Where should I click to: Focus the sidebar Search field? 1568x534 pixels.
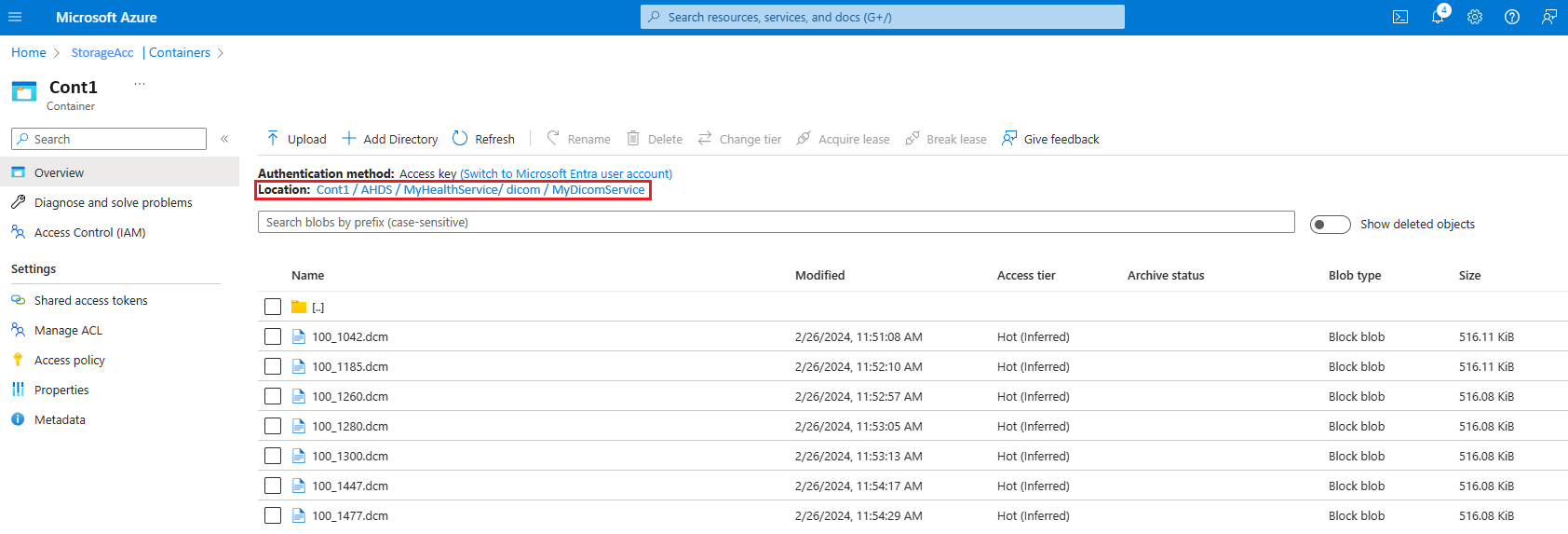point(109,139)
